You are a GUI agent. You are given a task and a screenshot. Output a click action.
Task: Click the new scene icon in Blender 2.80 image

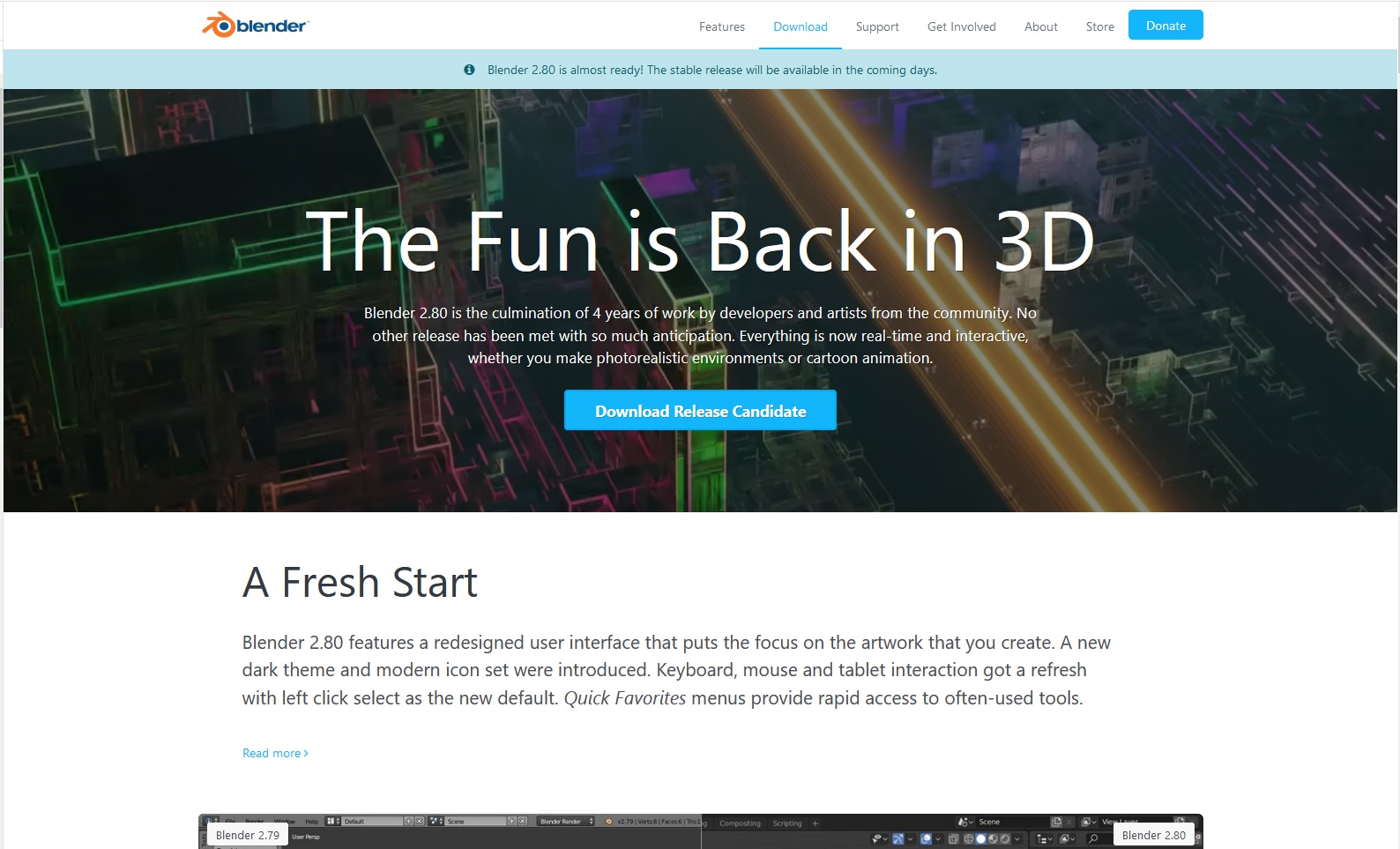click(x=1057, y=822)
